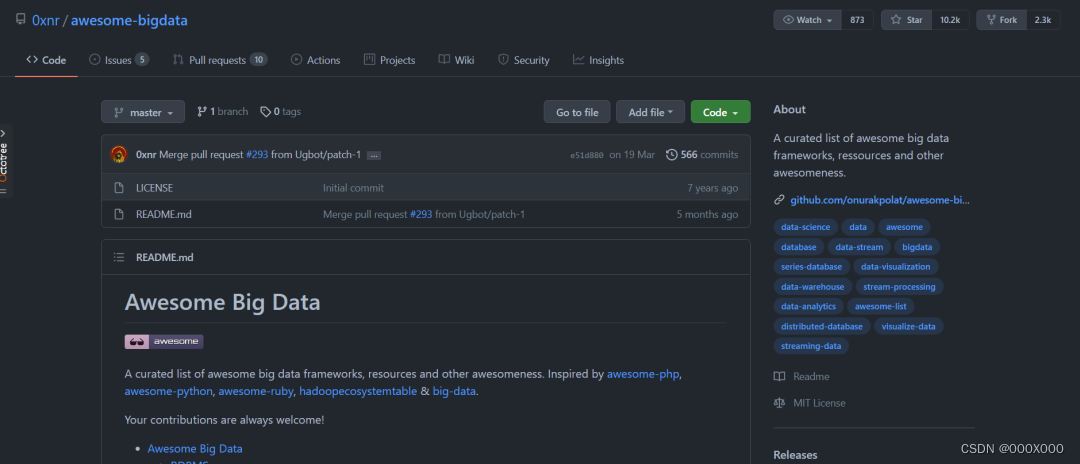Open the awesome-python link

click(x=169, y=391)
